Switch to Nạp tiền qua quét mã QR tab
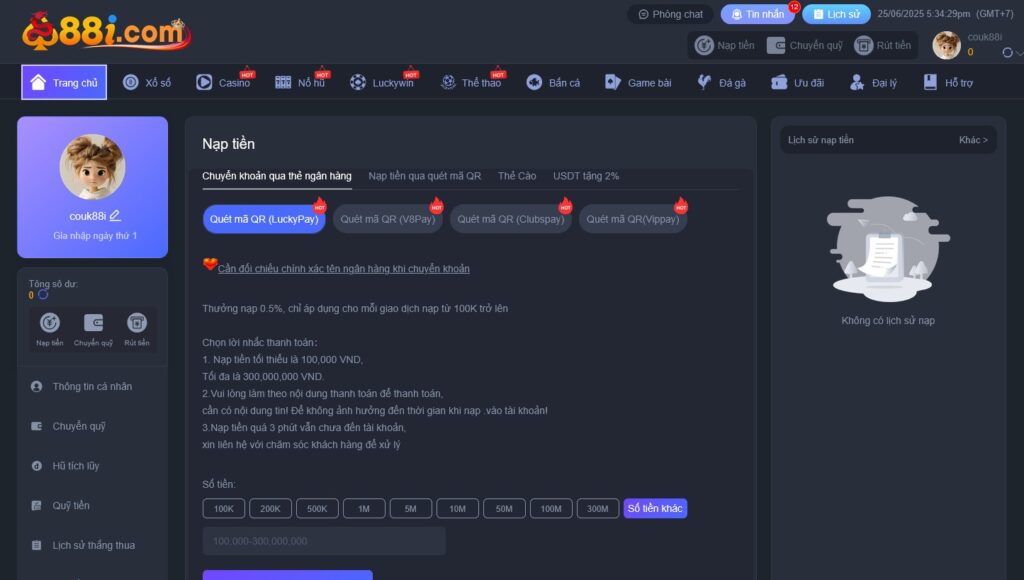Image resolution: width=1024 pixels, height=580 pixels. 424,176
